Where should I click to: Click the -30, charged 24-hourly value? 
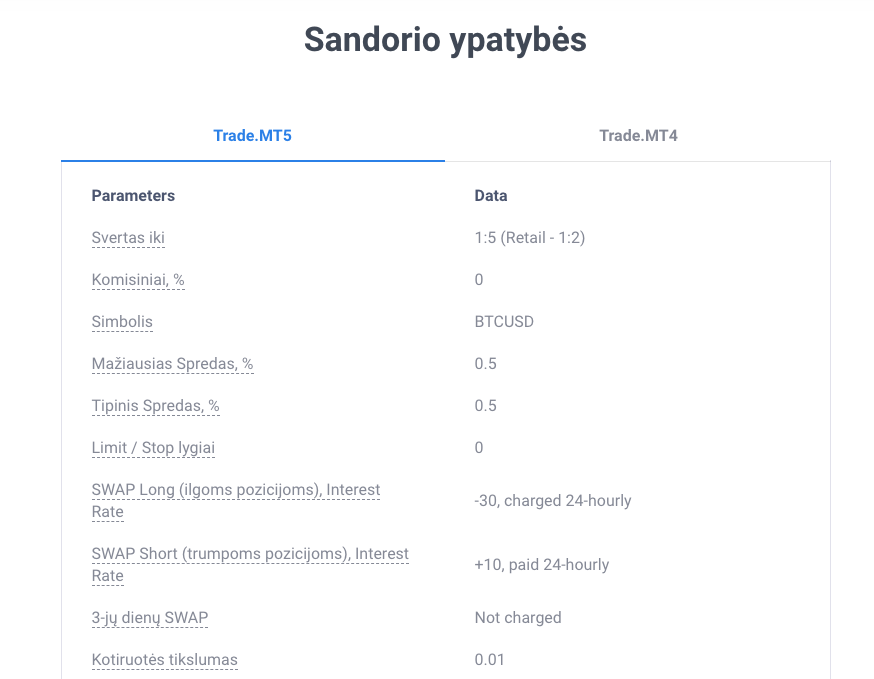pos(553,501)
